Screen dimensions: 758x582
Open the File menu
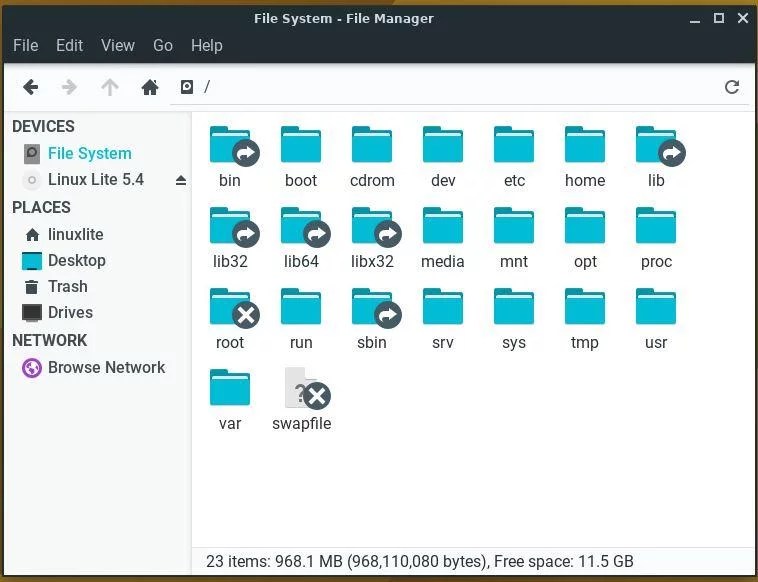pos(26,45)
